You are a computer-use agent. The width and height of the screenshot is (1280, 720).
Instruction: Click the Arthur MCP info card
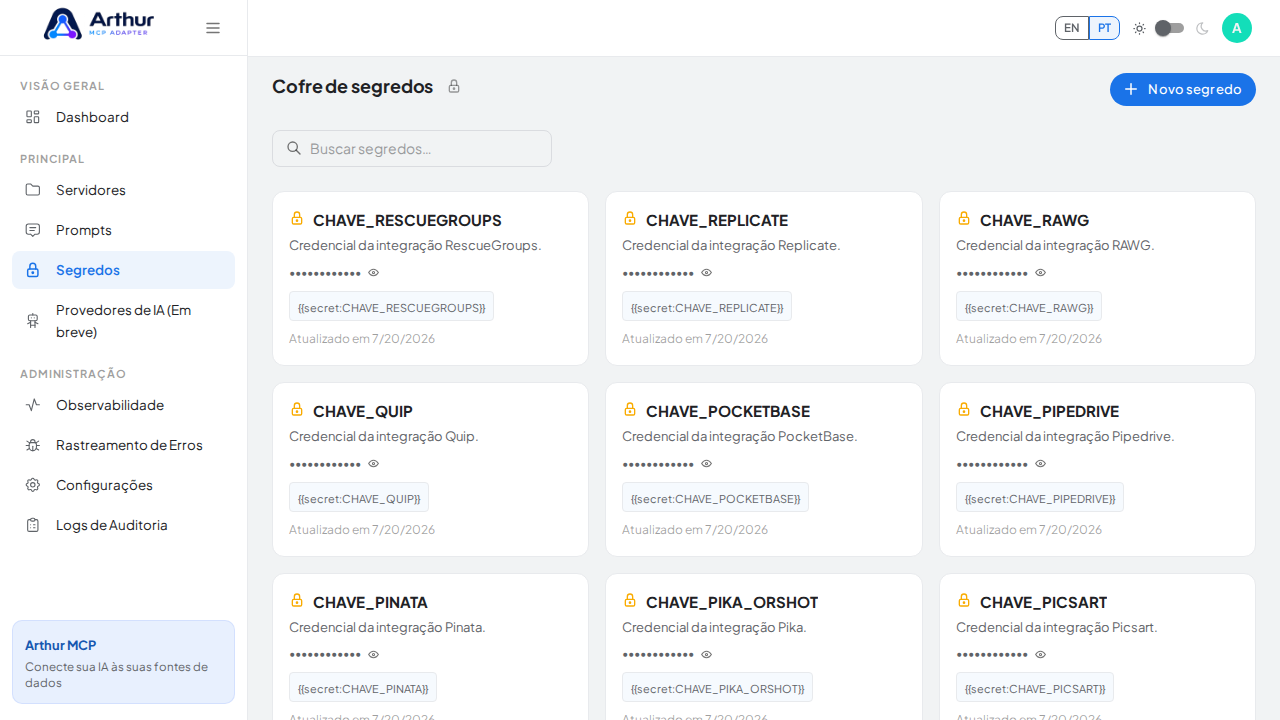[x=123, y=662]
